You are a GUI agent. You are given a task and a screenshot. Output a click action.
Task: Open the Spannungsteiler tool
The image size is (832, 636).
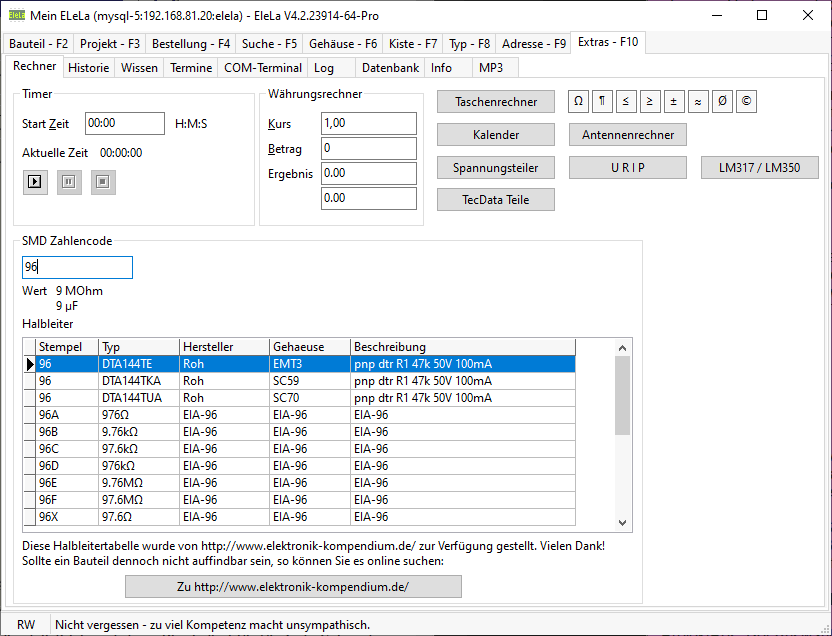tap(496, 168)
